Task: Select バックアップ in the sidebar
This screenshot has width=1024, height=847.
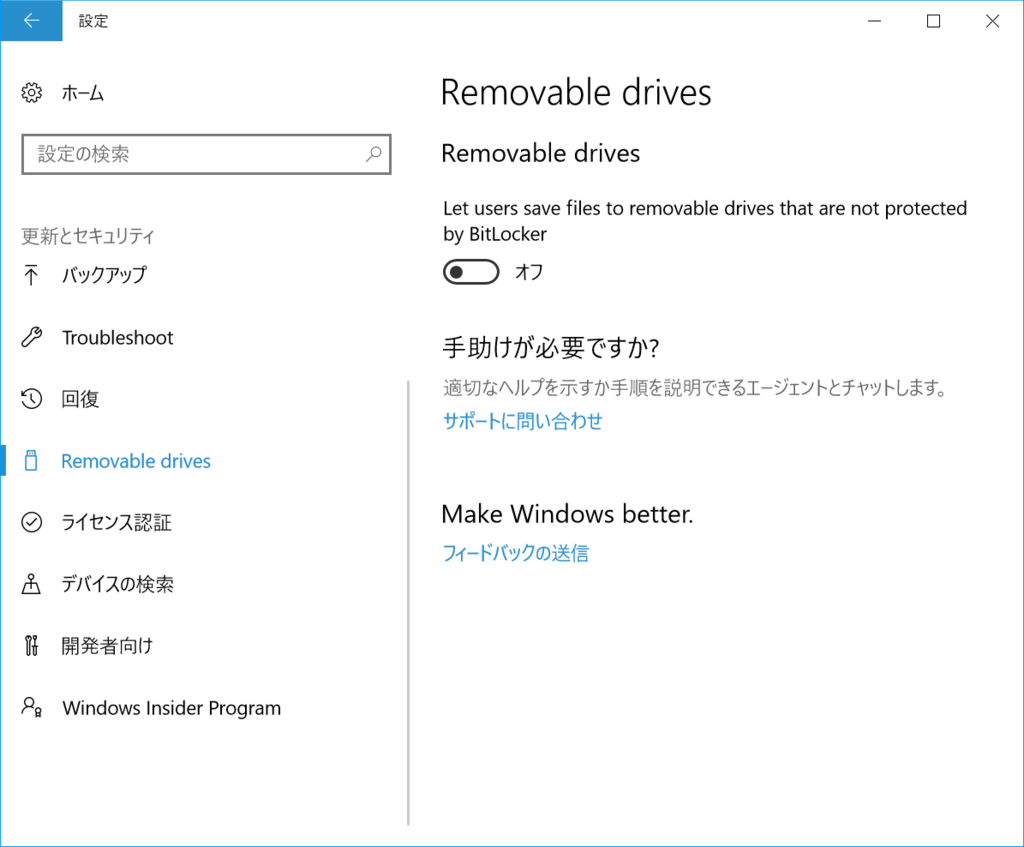Action: (x=104, y=275)
